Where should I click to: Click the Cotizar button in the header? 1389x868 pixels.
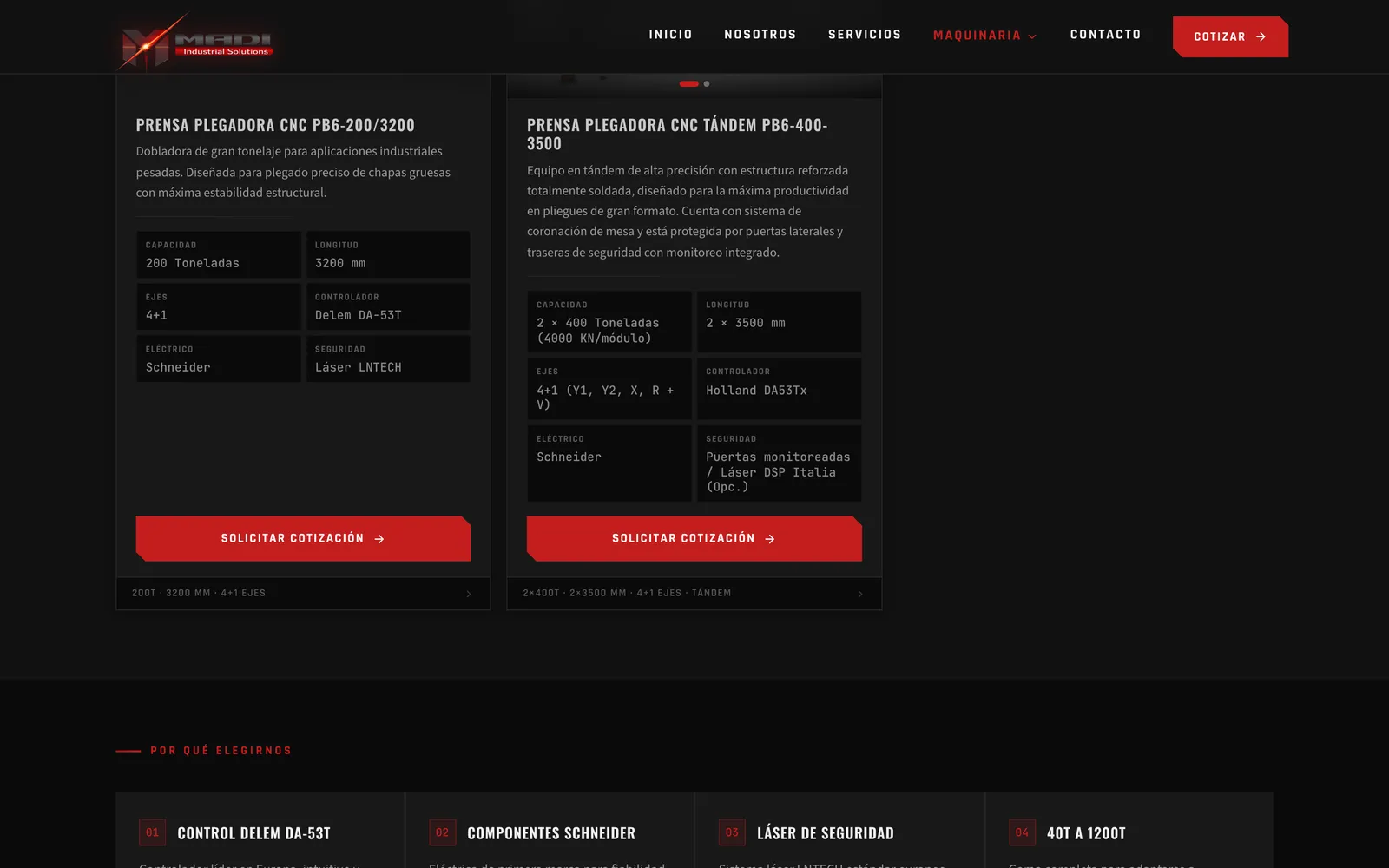(x=1230, y=36)
